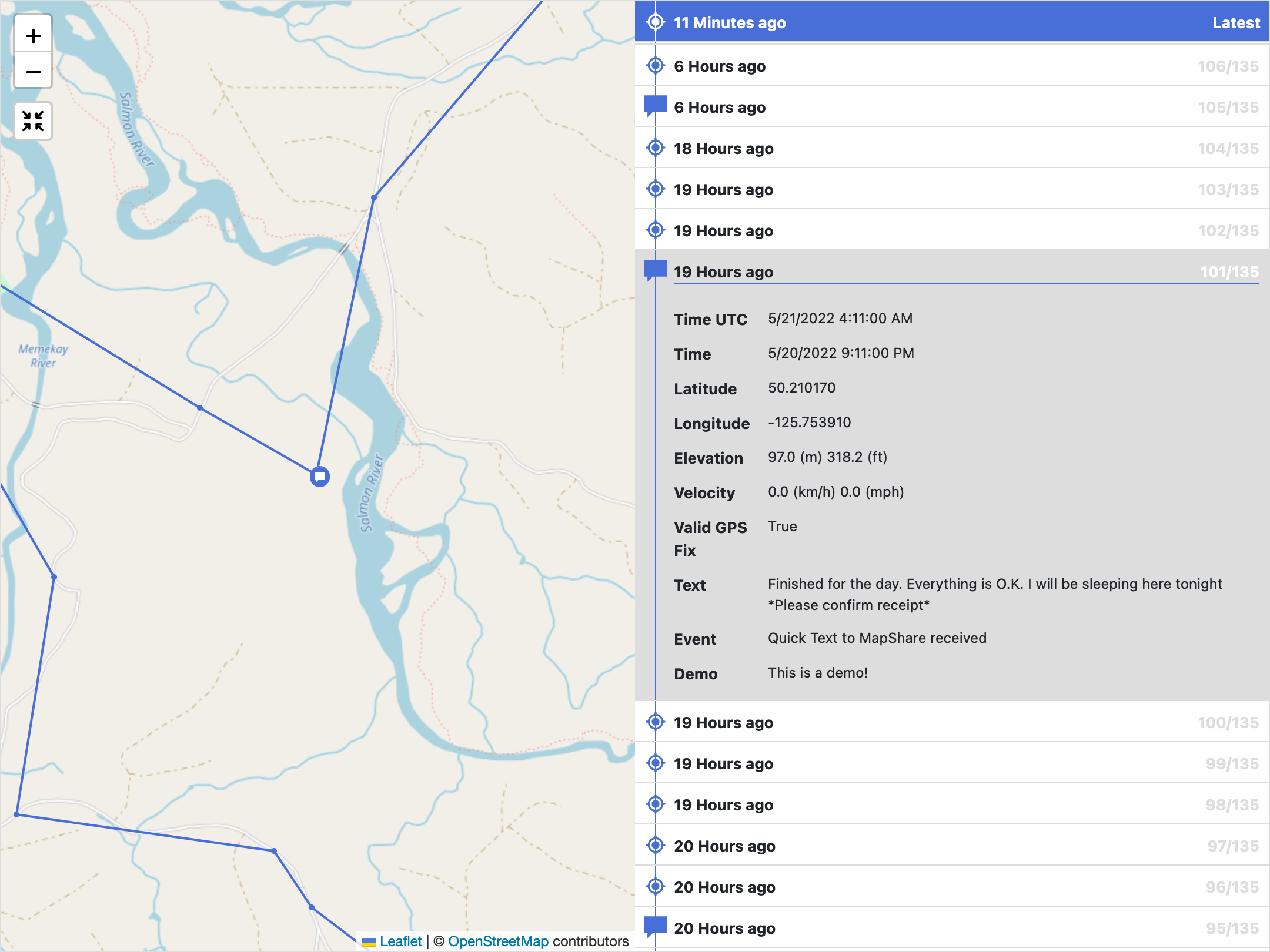This screenshot has height=952, width=1270.
Task: Click the message marker on the map
Action: pos(319,476)
